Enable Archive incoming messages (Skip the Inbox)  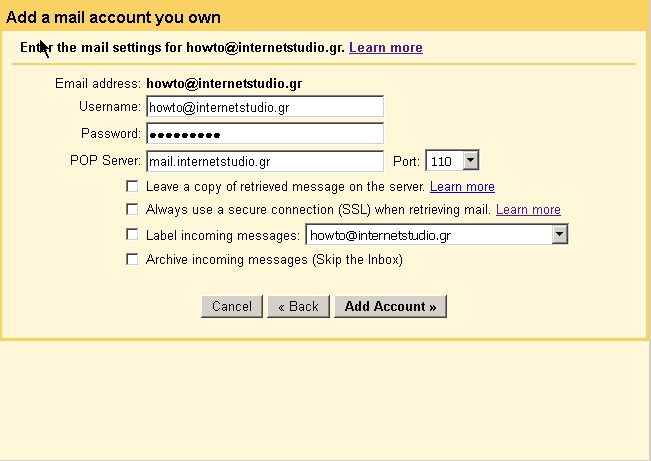pyautogui.click(x=132, y=260)
